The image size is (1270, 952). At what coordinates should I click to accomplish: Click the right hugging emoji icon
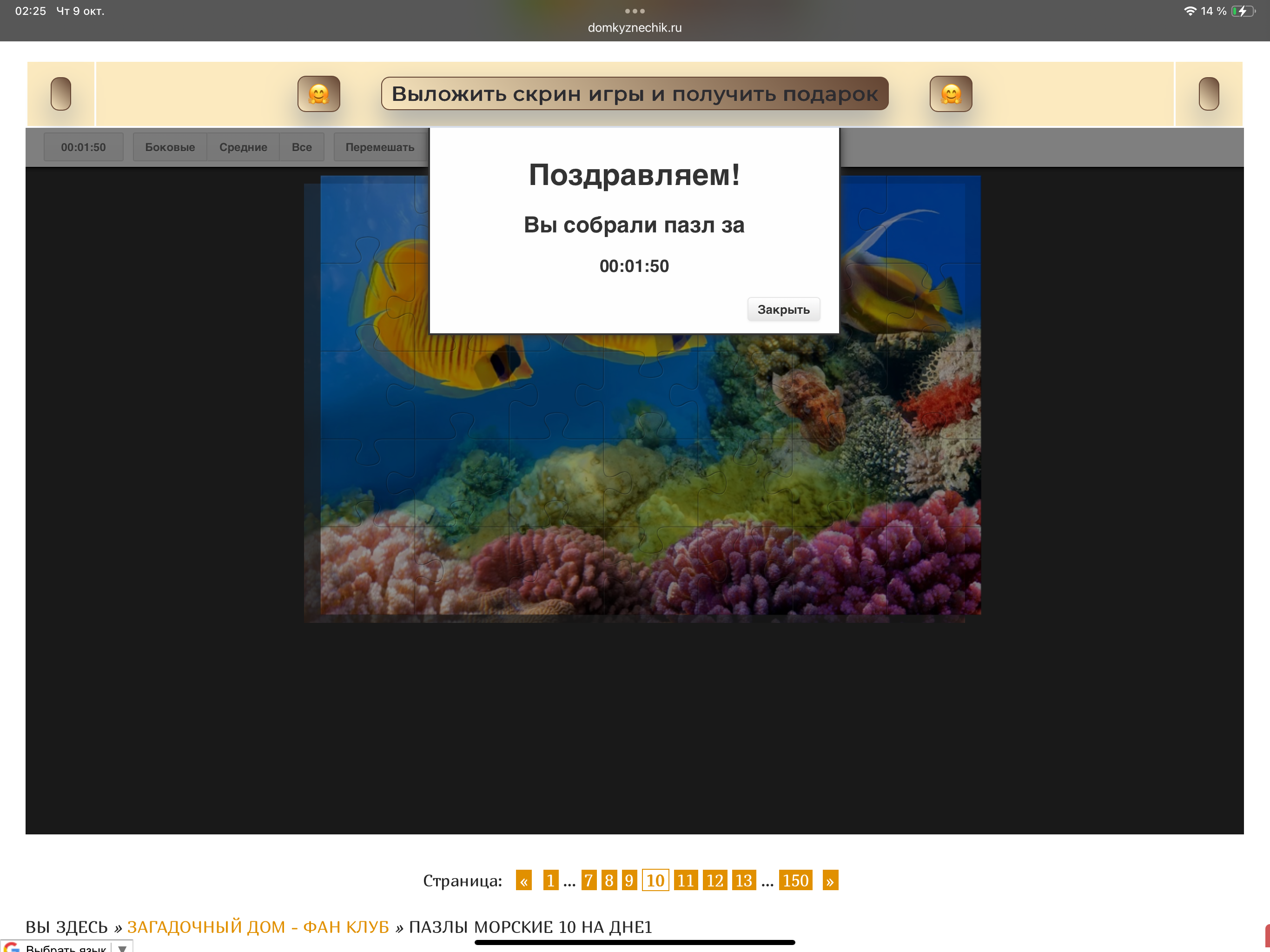pyautogui.click(x=951, y=93)
